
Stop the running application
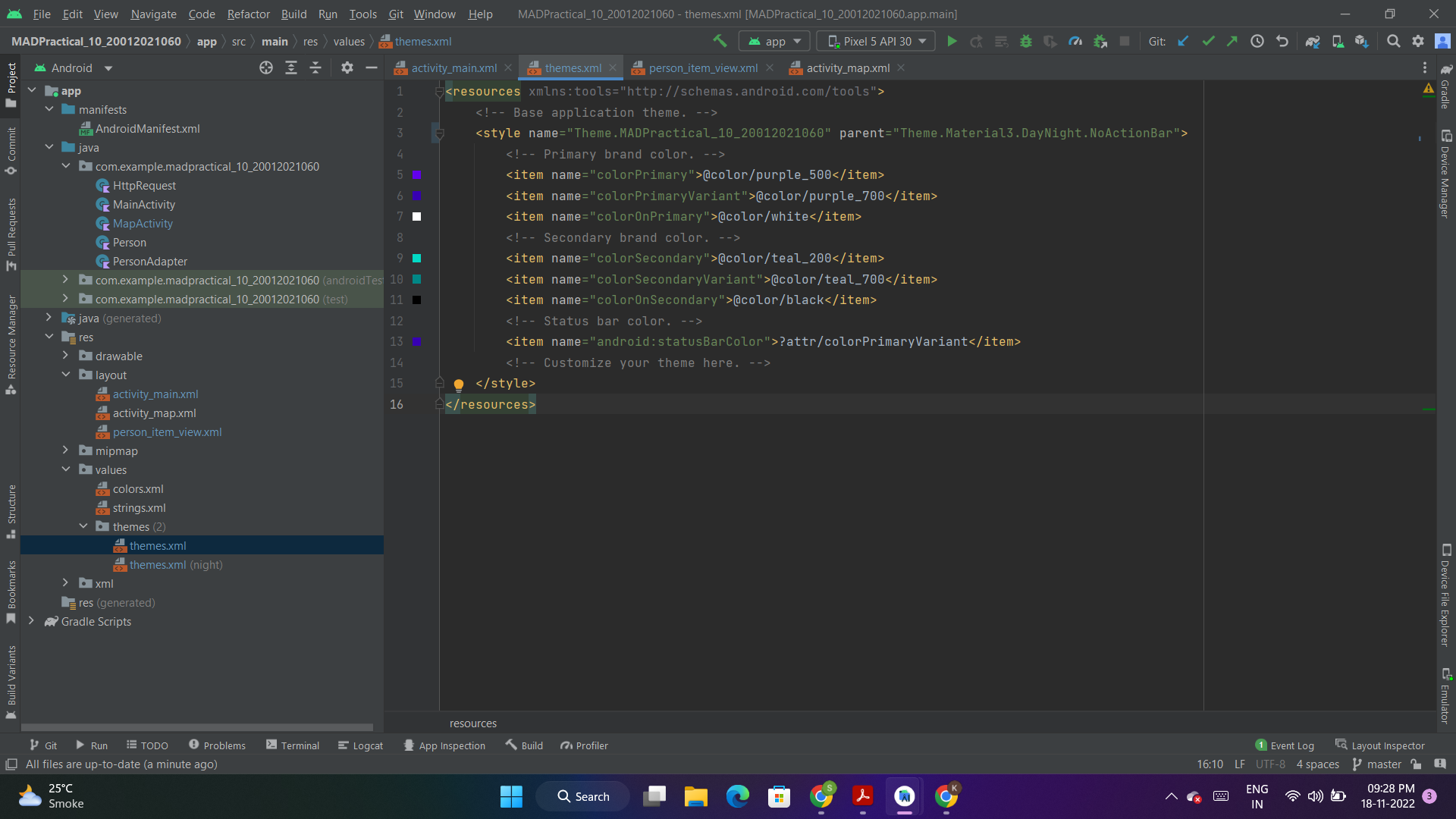pyautogui.click(x=1125, y=41)
